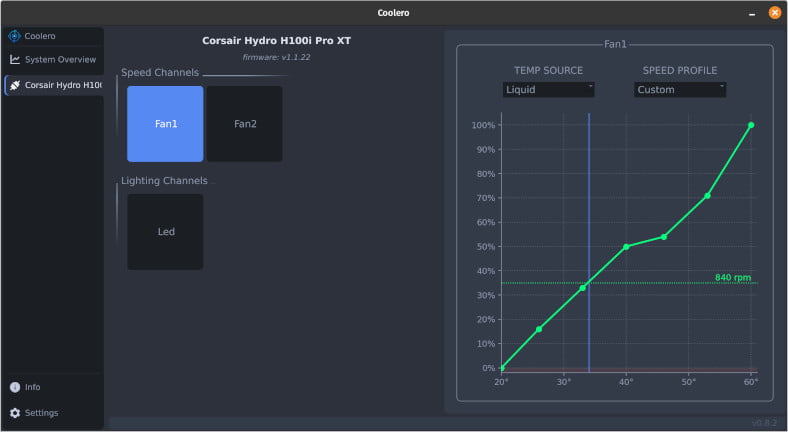
Task: Click the curve point at 100% 60°
Action: coord(751,125)
